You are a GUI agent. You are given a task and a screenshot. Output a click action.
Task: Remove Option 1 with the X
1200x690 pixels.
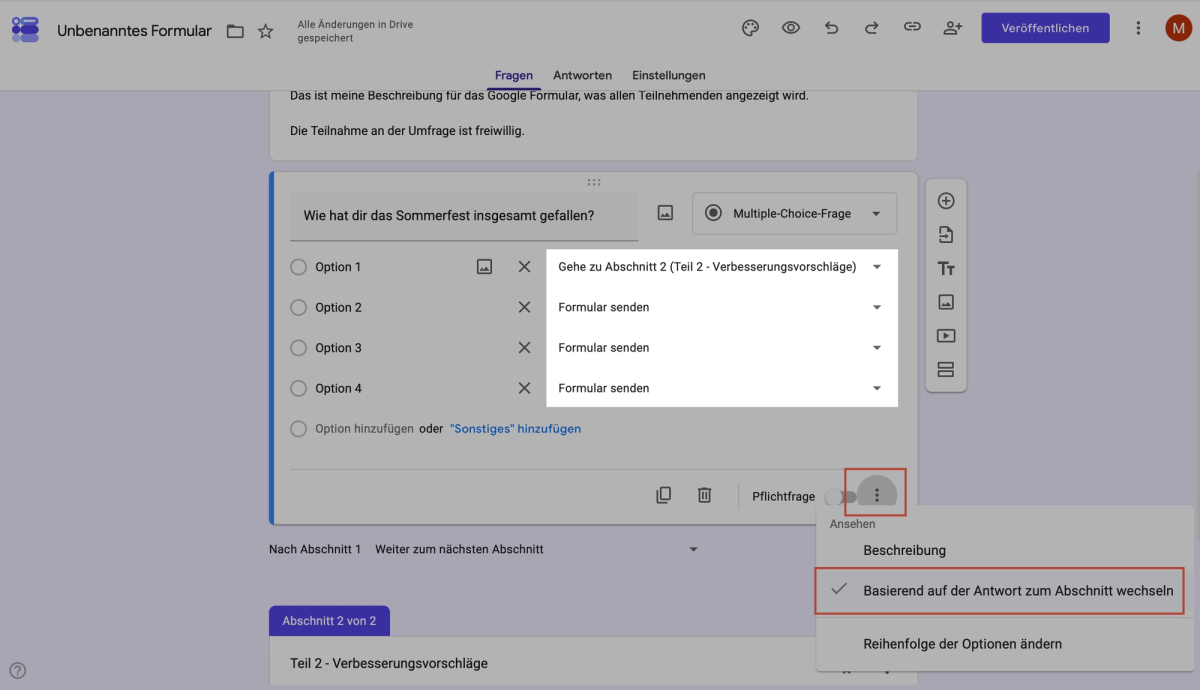pos(524,267)
